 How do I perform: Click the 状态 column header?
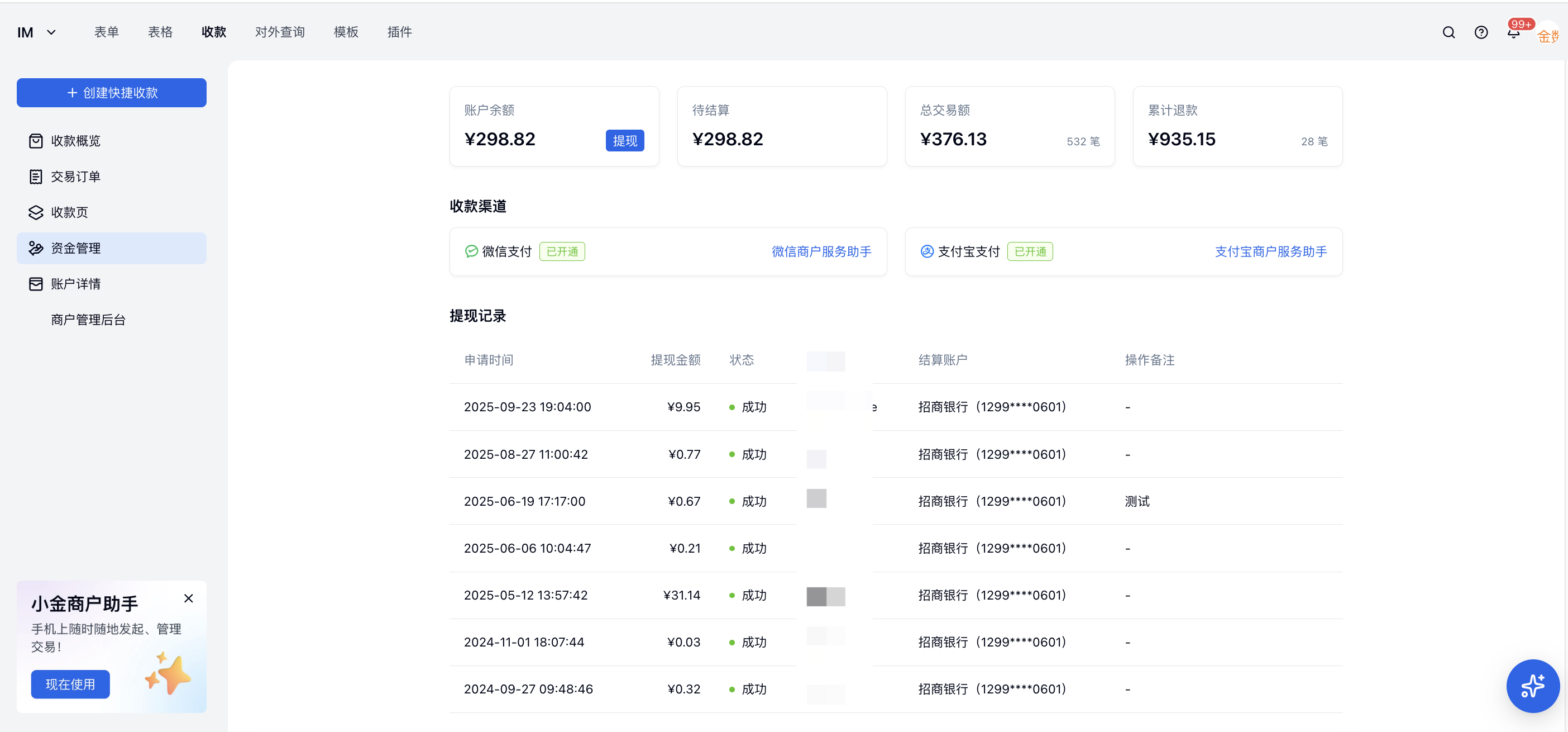point(742,360)
